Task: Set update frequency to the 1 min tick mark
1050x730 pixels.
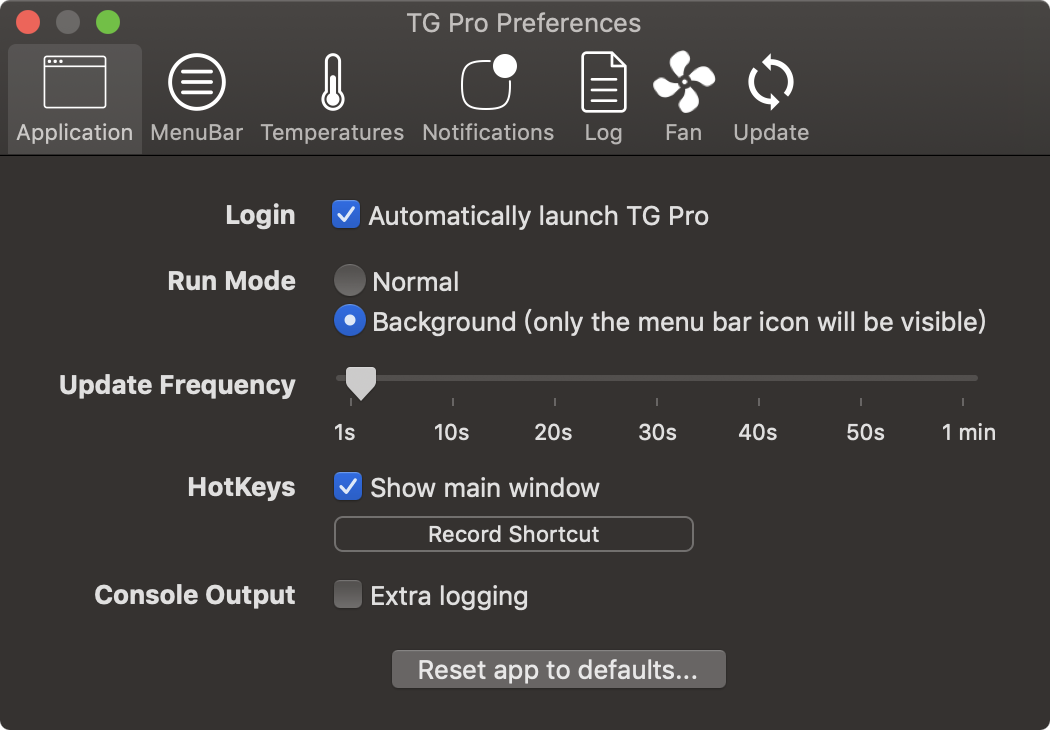Action: tap(963, 402)
